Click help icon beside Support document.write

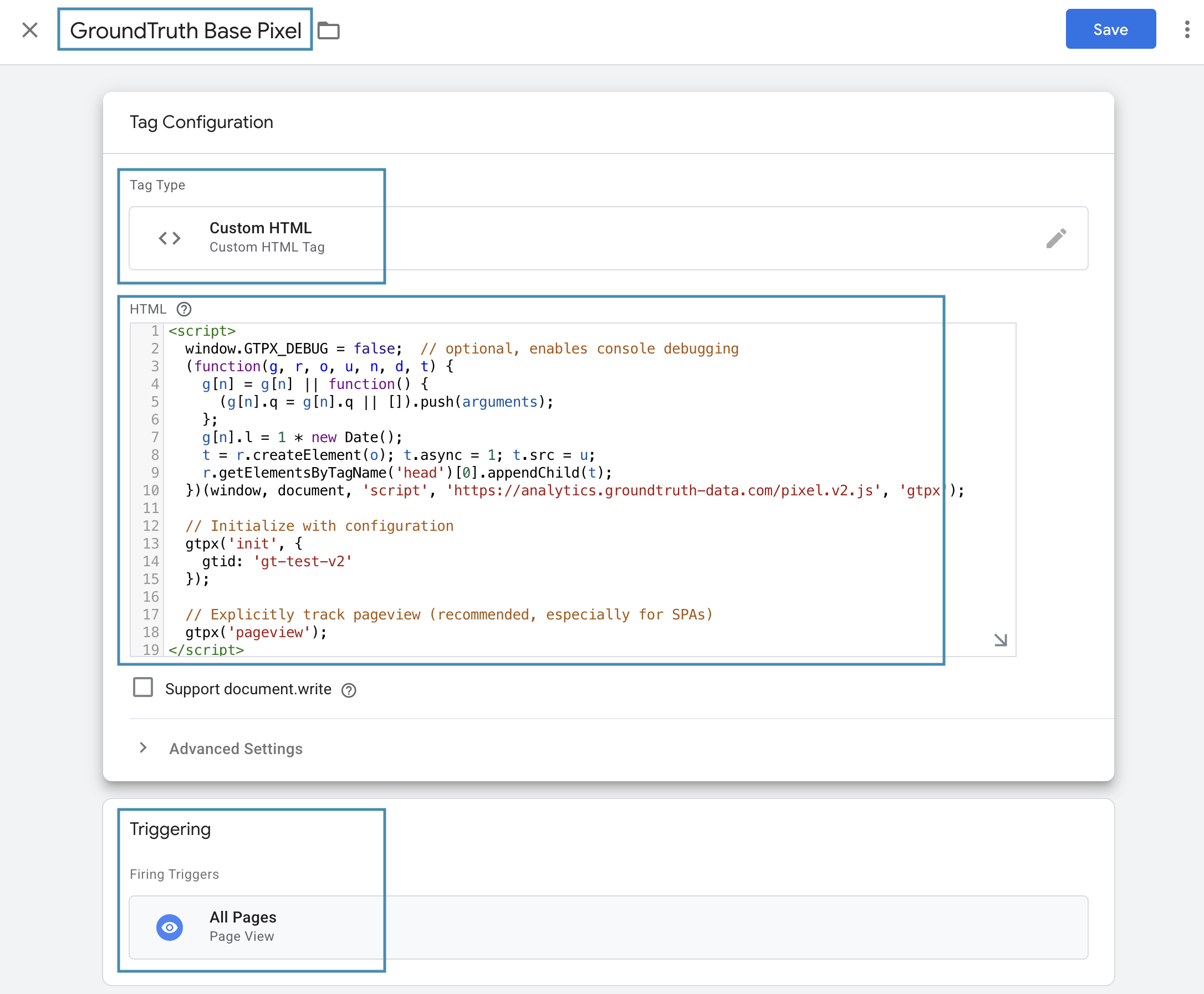pyautogui.click(x=348, y=690)
